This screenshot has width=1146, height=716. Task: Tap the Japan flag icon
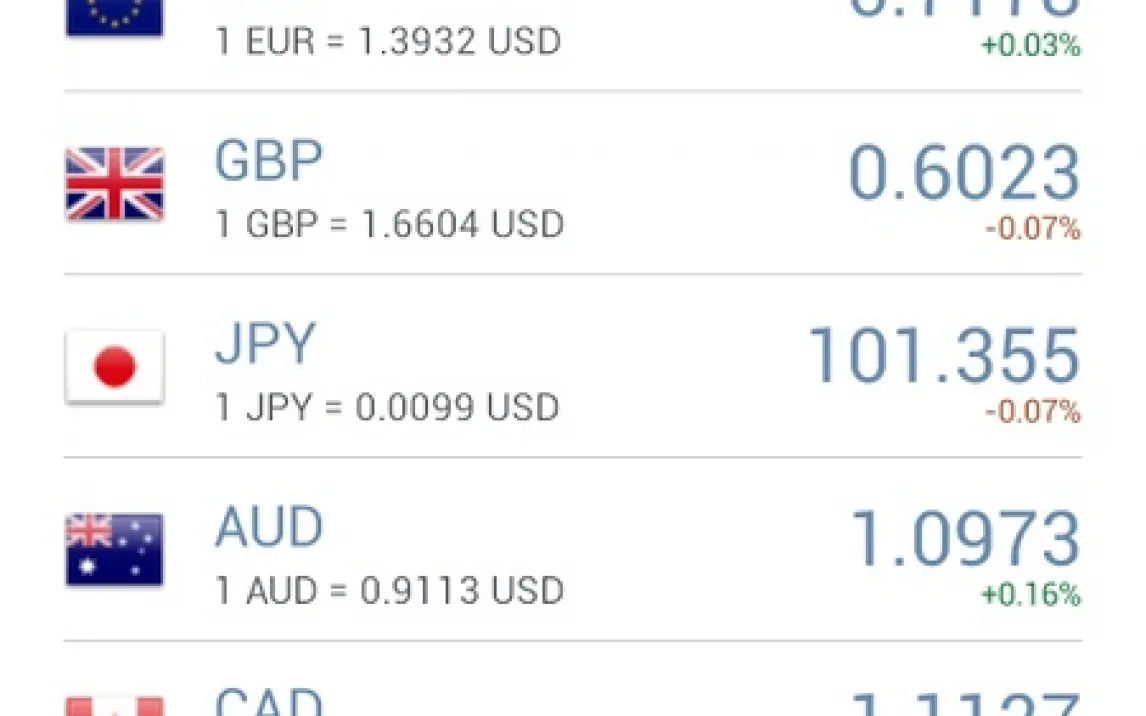pyautogui.click(x=114, y=367)
